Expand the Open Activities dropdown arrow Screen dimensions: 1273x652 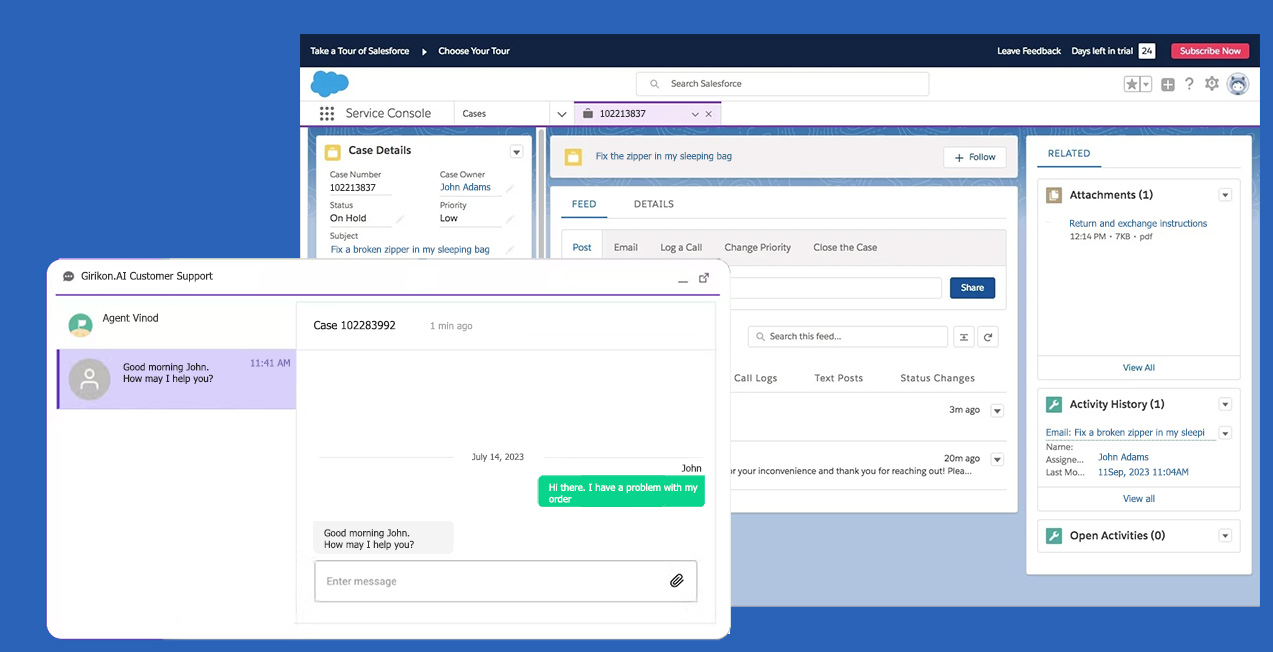click(x=1225, y=536)
